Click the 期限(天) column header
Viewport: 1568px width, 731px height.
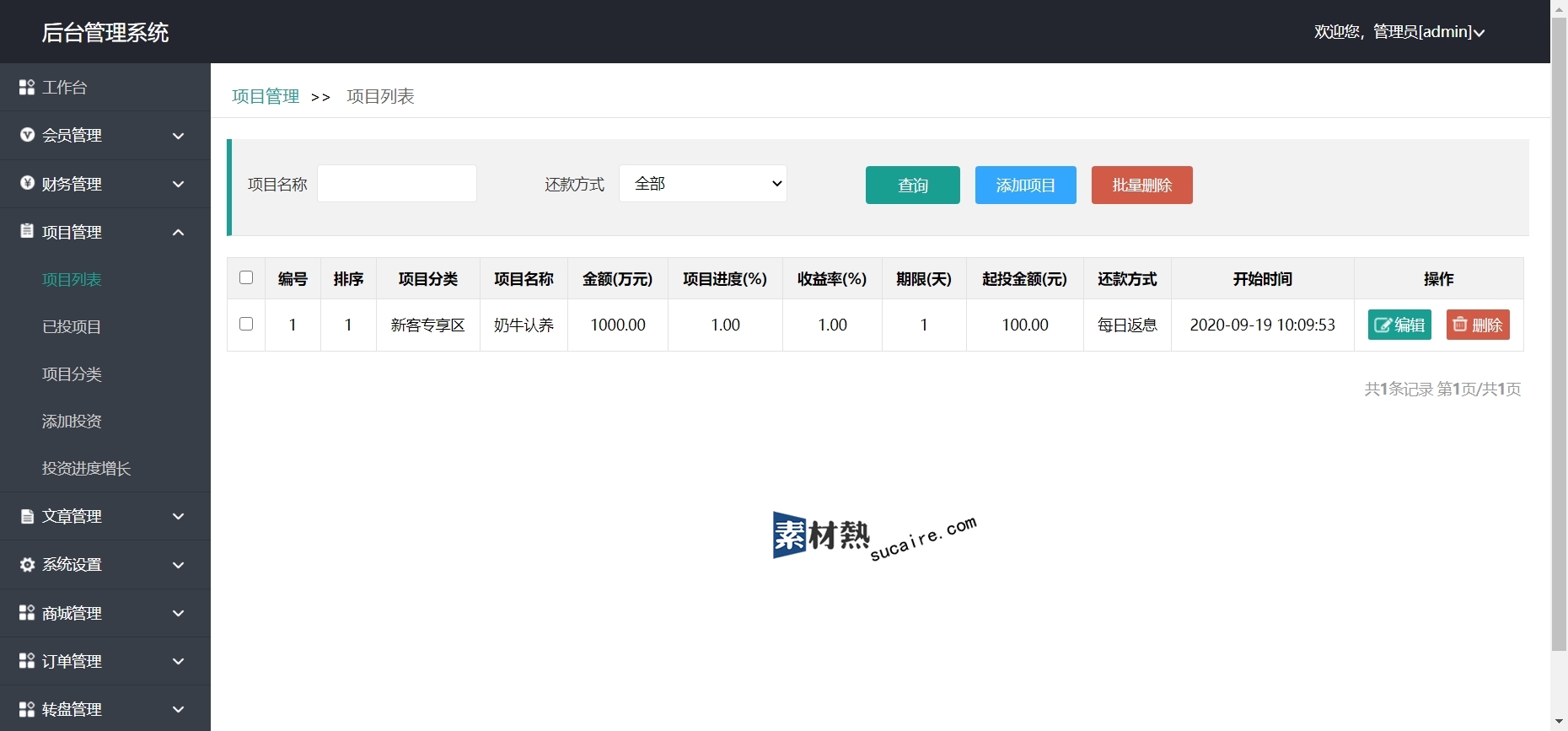(x=924, y=279)
